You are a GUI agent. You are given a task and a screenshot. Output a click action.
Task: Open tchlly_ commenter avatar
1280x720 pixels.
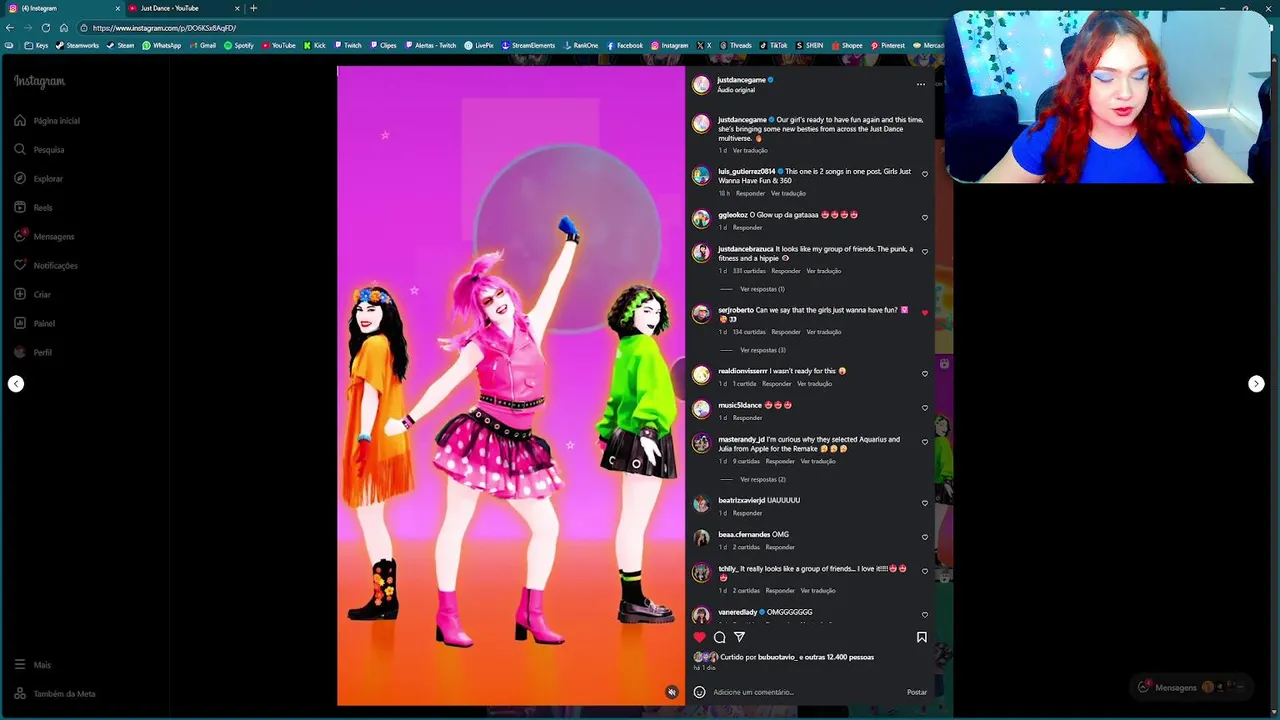(701, 573)
